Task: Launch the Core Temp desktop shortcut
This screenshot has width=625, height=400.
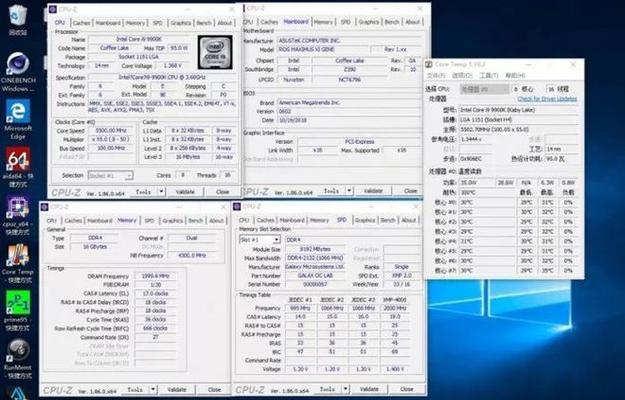Action: (x=18, y=263)
